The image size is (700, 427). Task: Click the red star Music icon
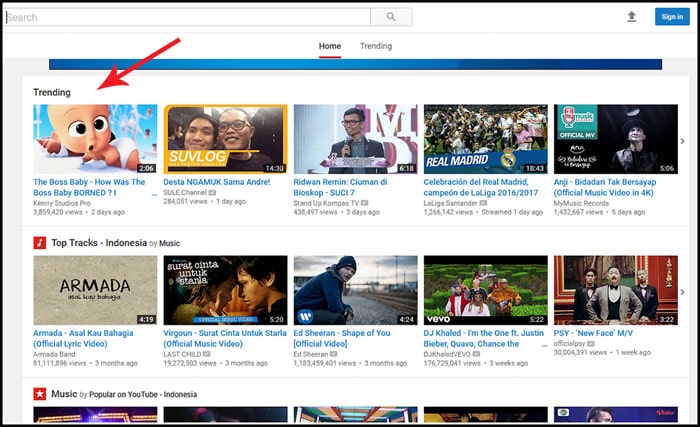pos(40,394)
